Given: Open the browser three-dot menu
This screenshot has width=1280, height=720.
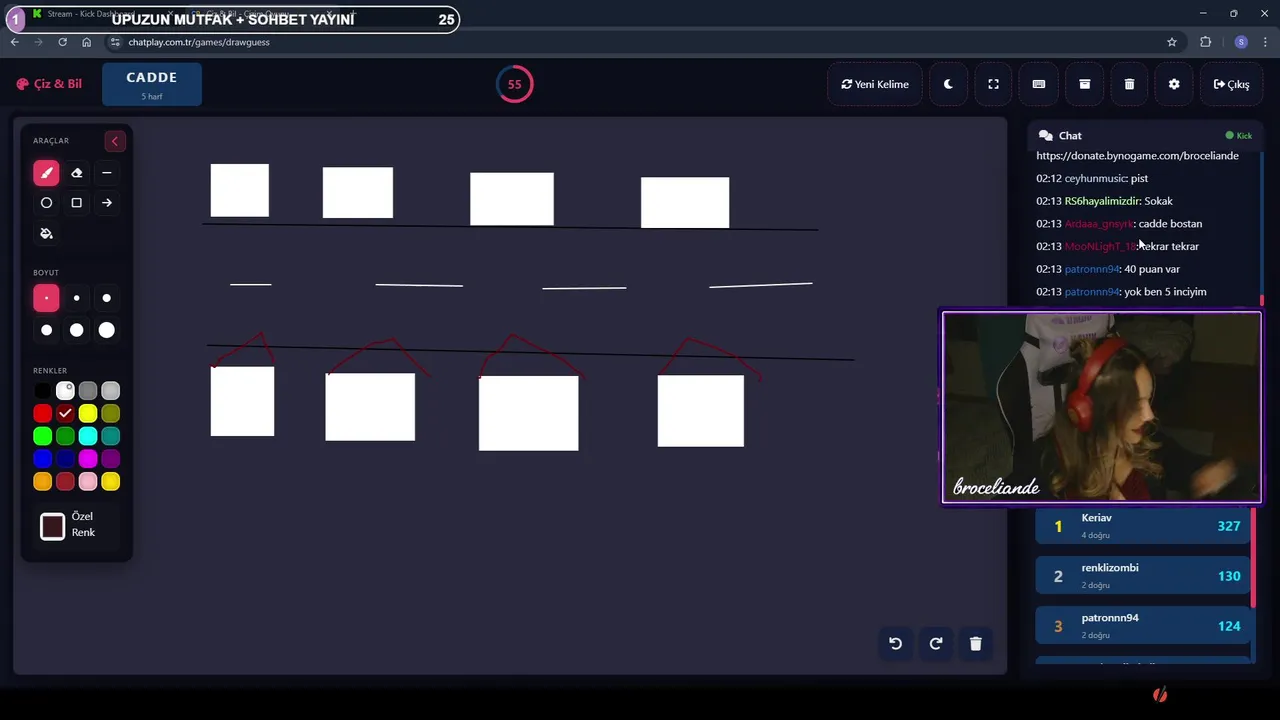Looking at the screenshot, I should (x=1266, y=42).
